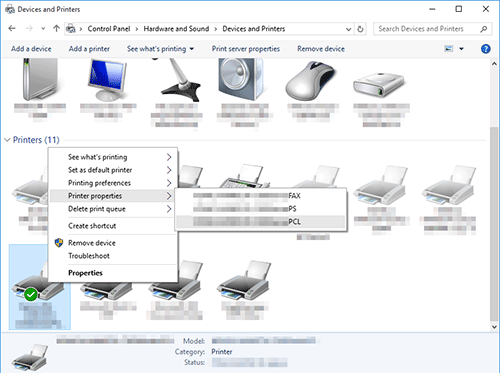The width and height of the screenshot is (500, 373).
Task: Click the vertical scrollbar thumb
Action: tap(494, 223)
